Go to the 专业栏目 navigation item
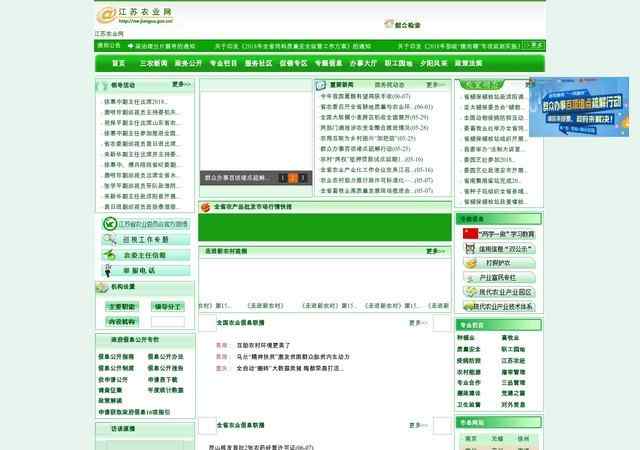This screenshot has width=640, height=450. [x=223, y=63]
